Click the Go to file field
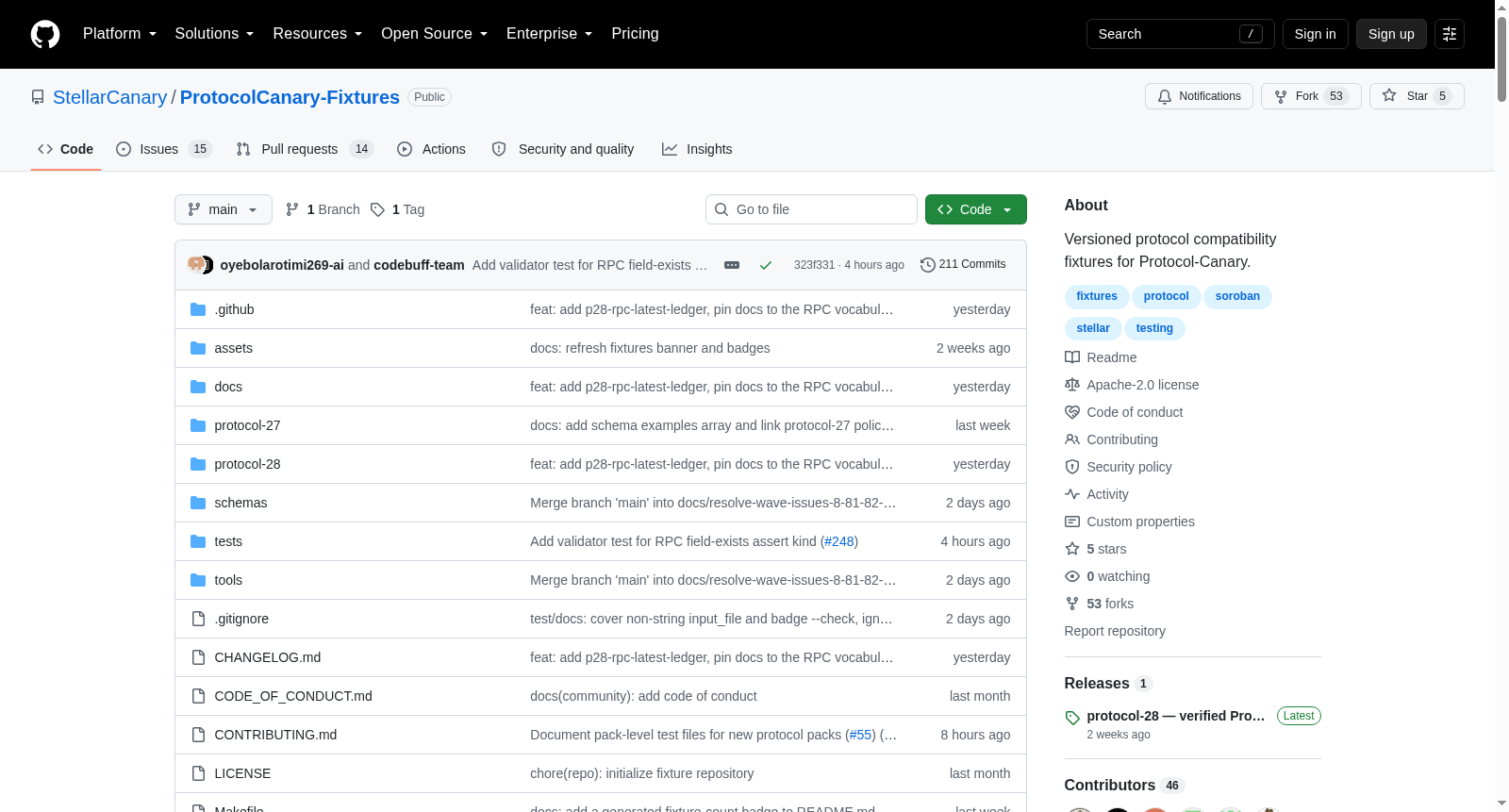The width and height of the screenshot is (1509, 812). click(x=811, y=209)
